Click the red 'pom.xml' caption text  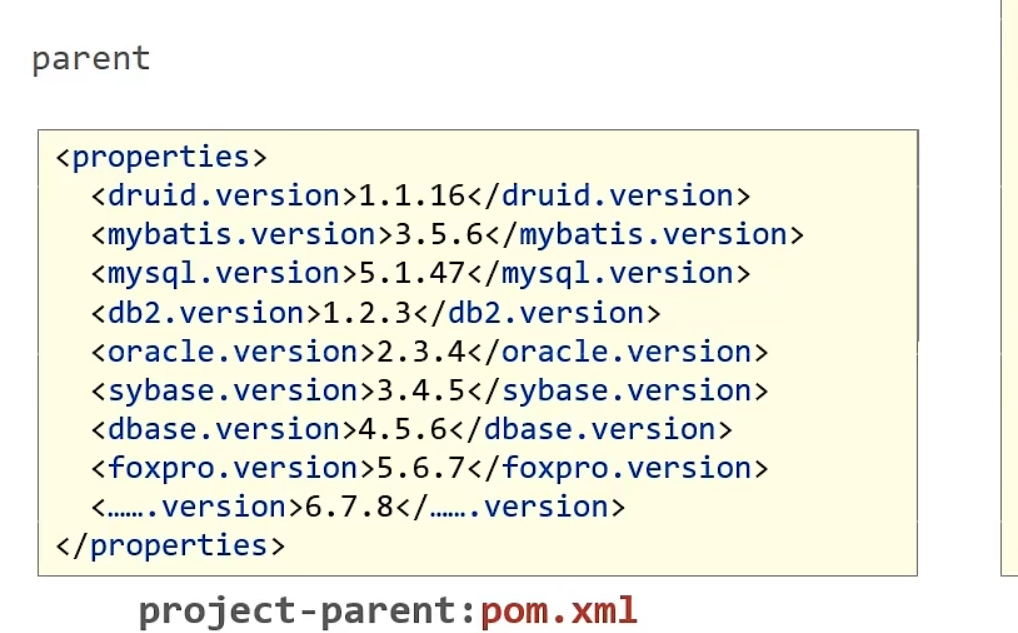[558, 610]
